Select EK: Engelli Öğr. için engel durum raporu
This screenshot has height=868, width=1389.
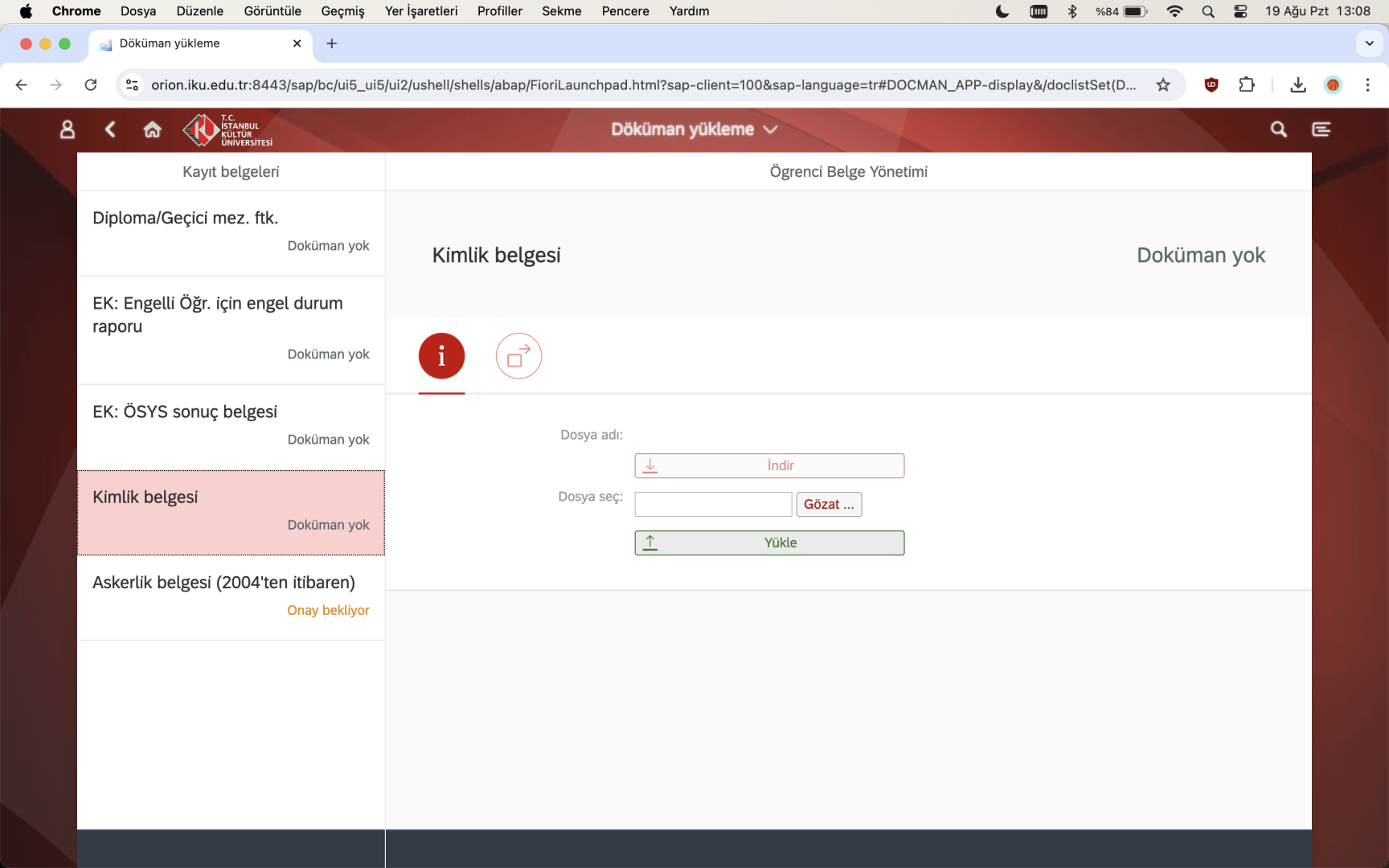point(231,330)
